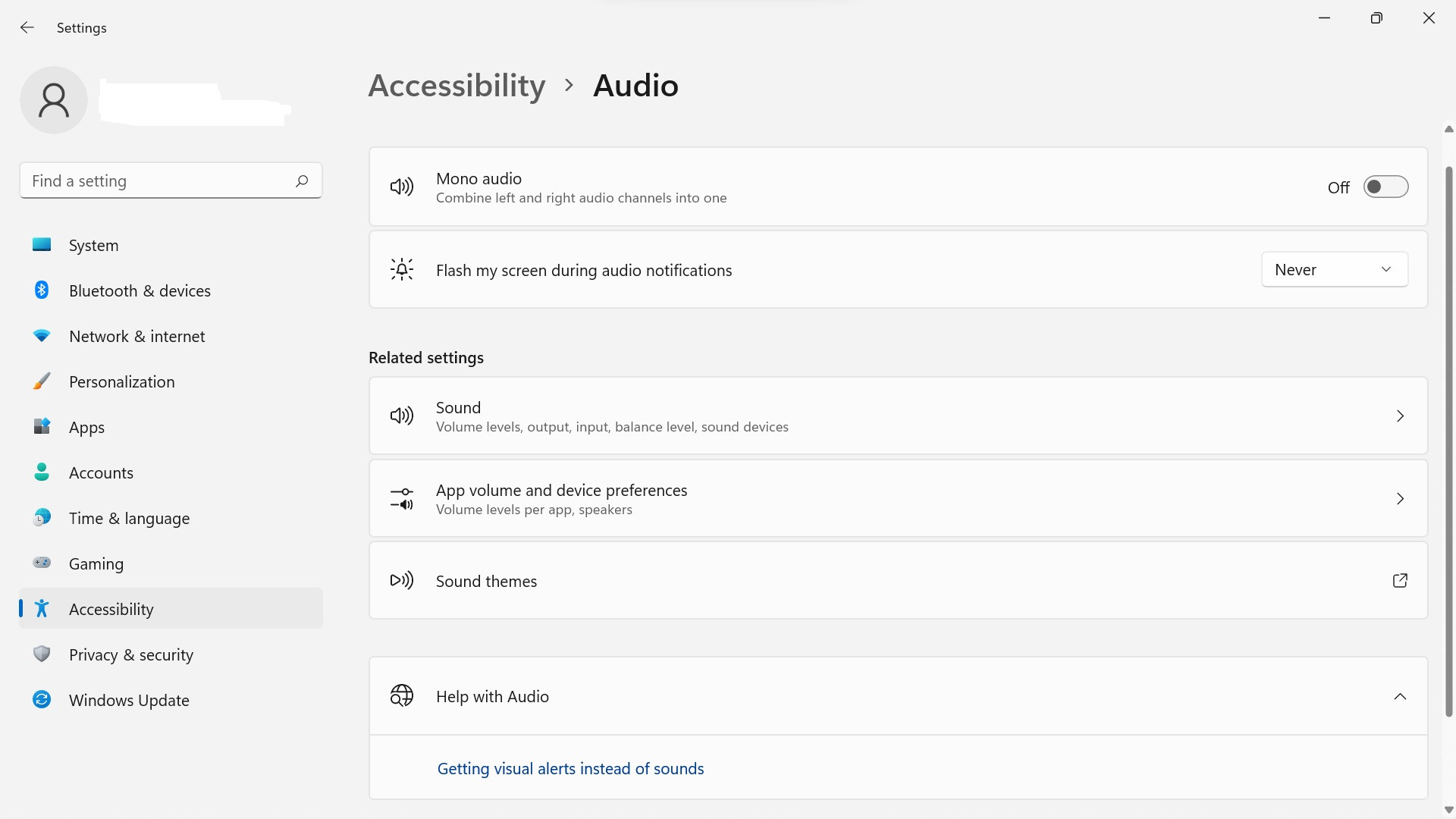The image size is (1456, 819).
Task: Click the scrollbar up arrow
Action: point(1449,129)
